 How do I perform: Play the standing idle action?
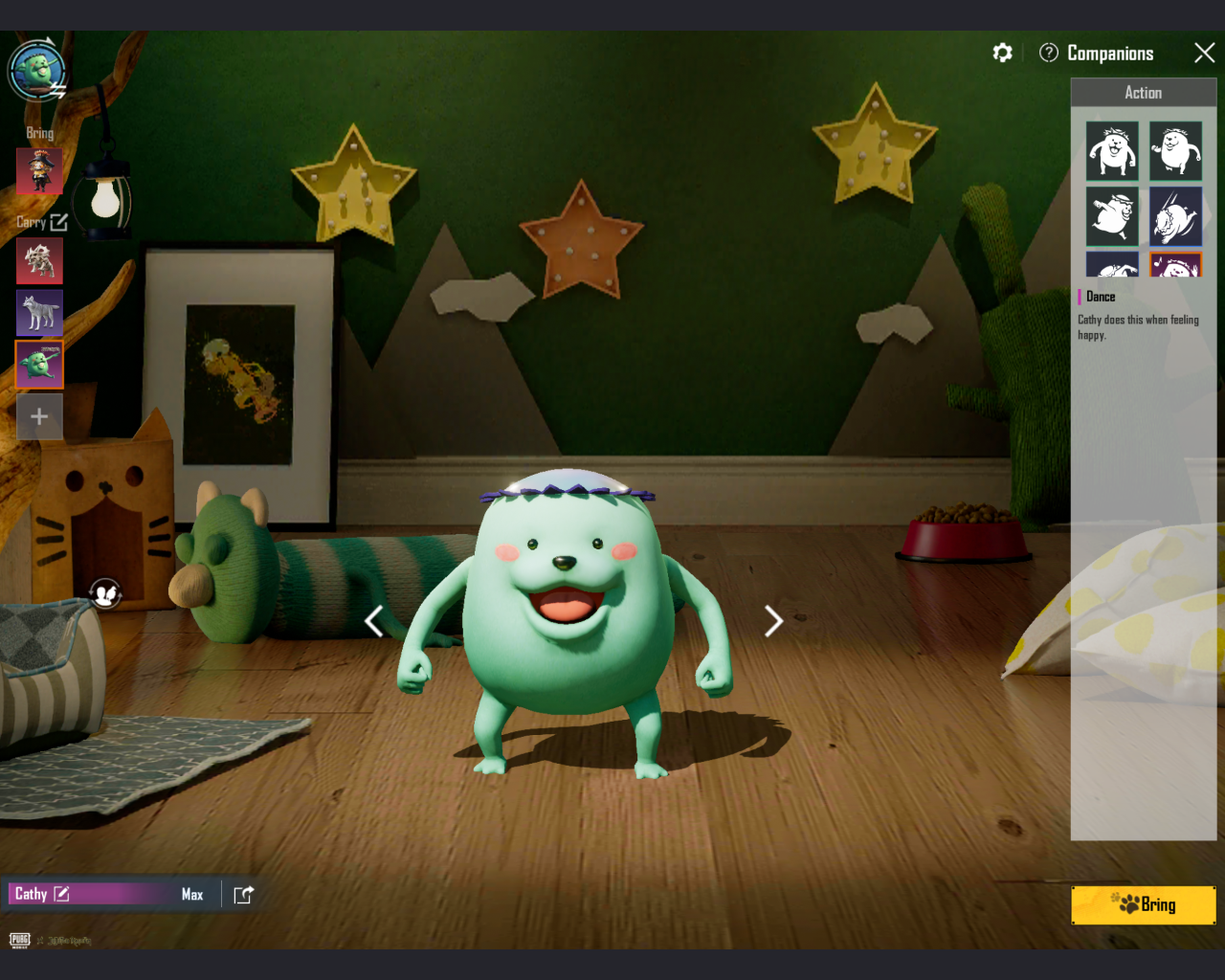(x=1112, y=150)
